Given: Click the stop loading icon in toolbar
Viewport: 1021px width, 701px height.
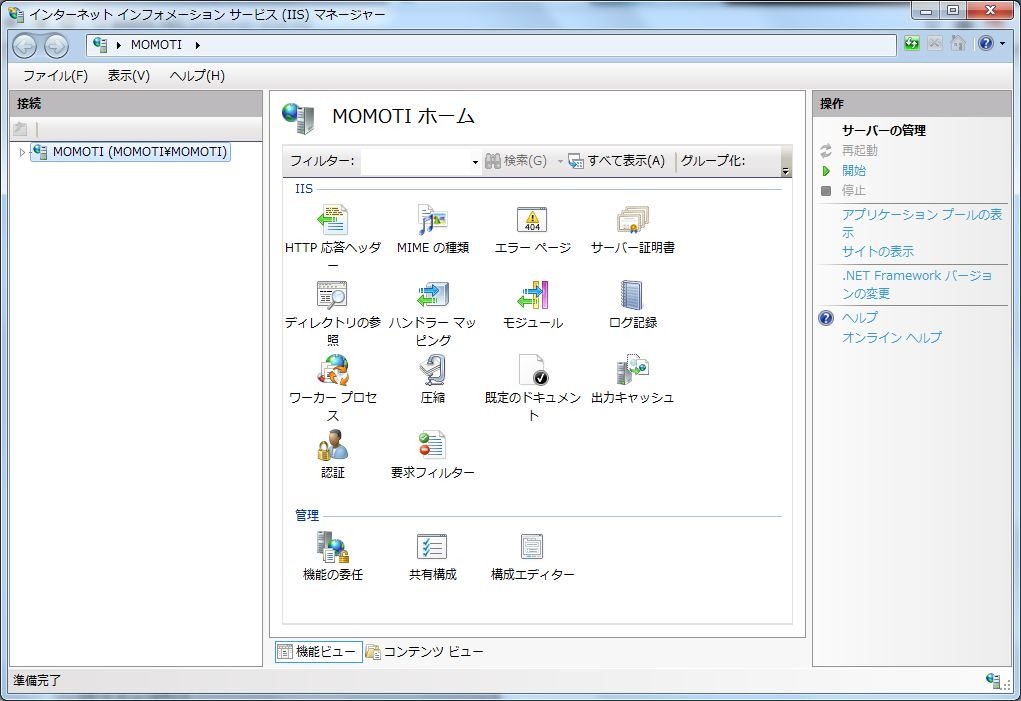Looking at the screenshot, I should [934, 44].
